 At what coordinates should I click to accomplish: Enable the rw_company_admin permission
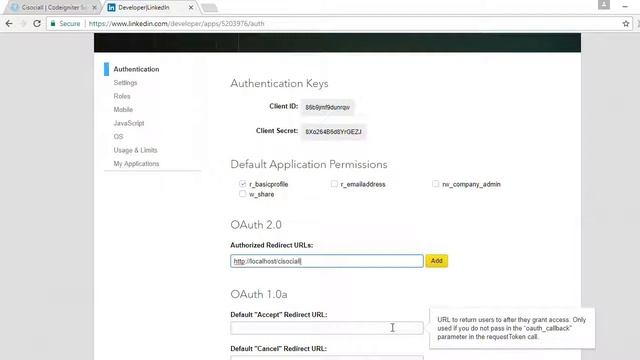(436, 184)
